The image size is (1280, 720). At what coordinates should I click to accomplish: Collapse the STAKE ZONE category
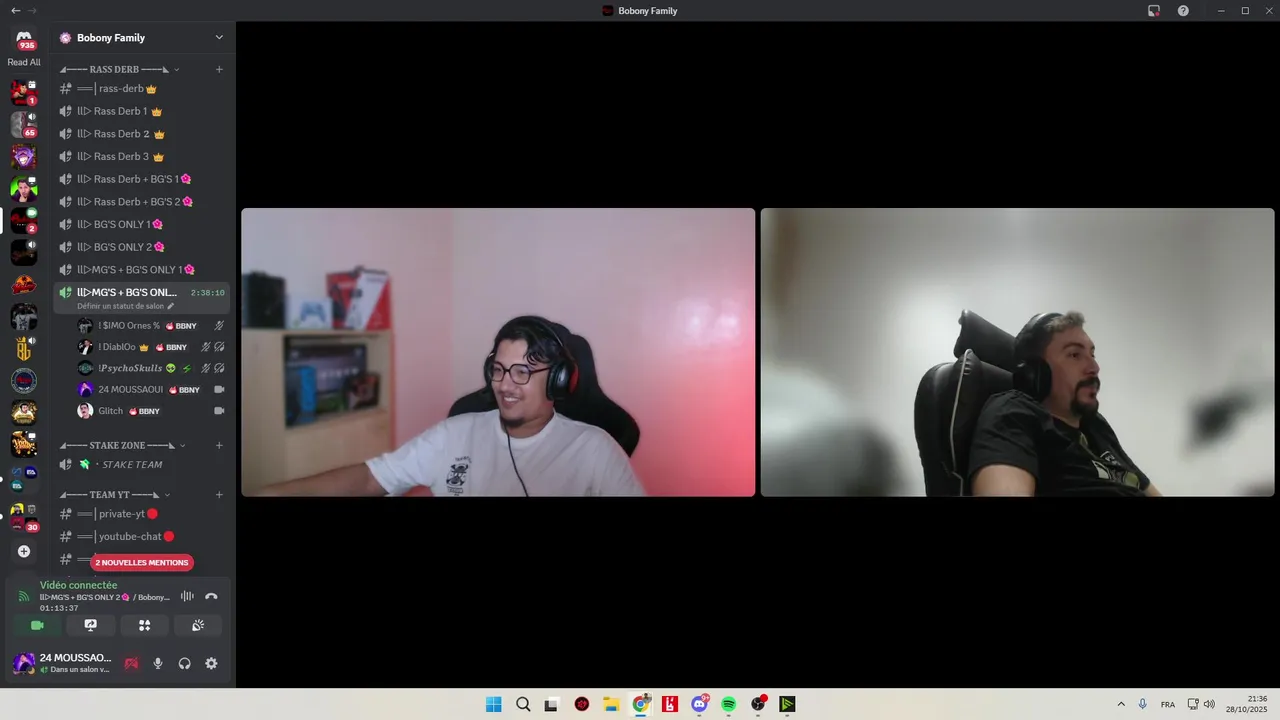click(123, 445)
